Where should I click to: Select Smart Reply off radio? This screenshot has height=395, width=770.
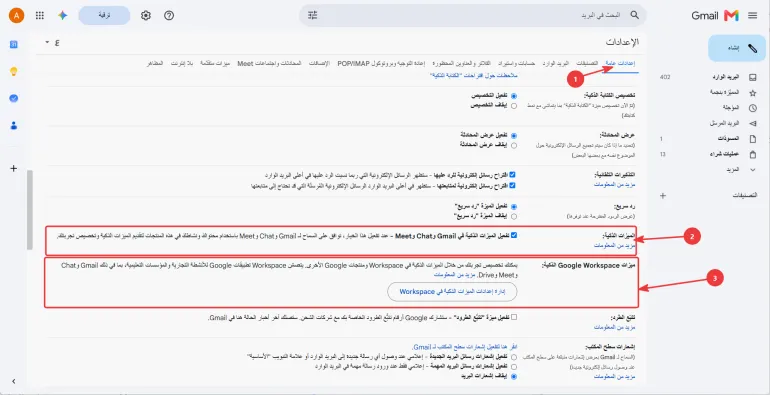(x=514, y=216)
